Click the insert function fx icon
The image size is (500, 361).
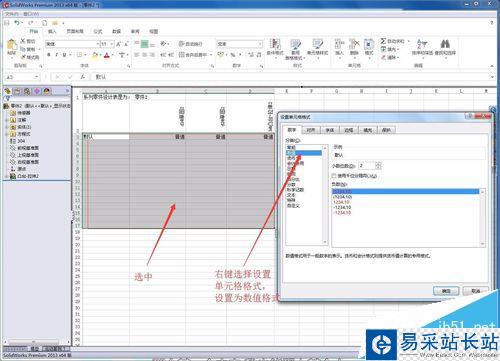[82, 77]
